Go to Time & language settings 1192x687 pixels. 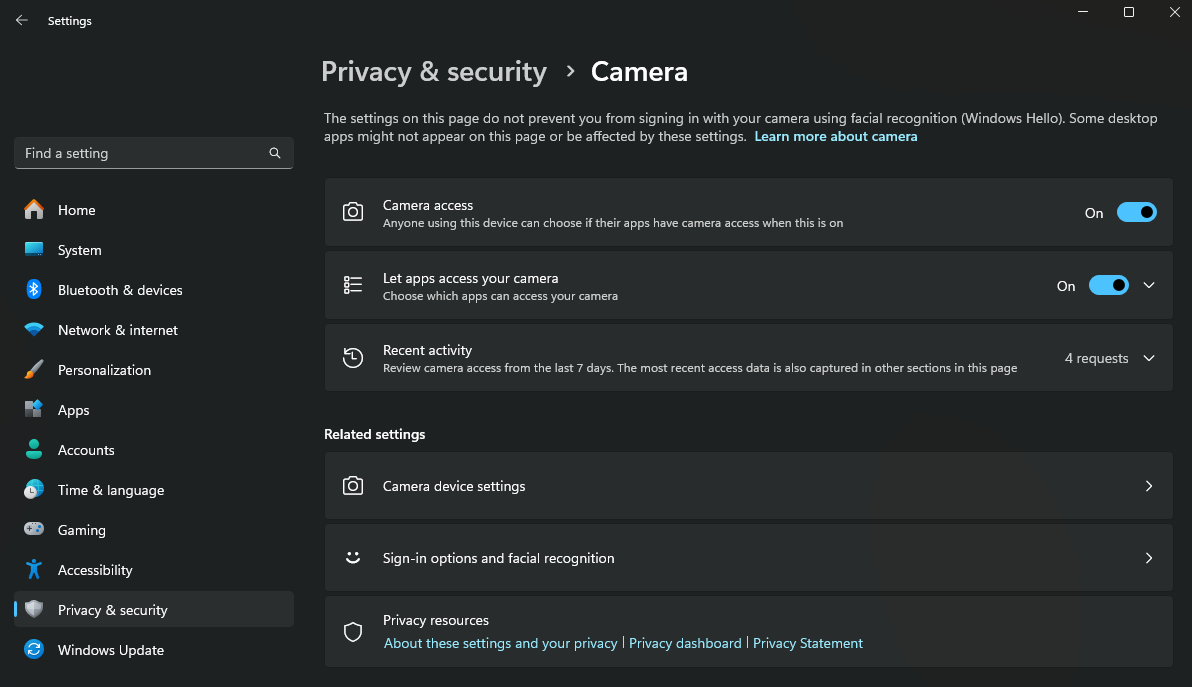(x=110, y=490)
